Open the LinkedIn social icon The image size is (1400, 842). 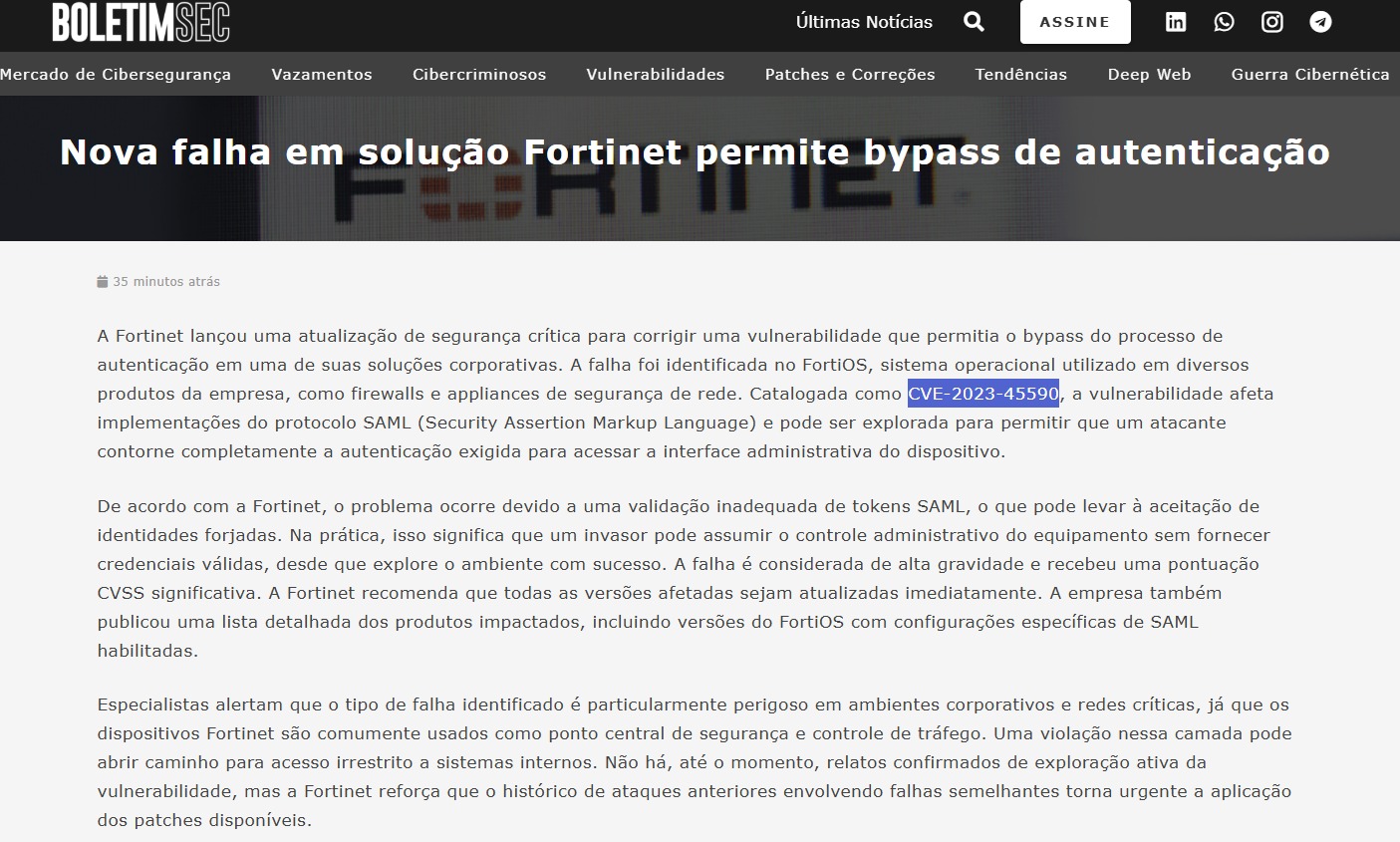tap(1176, 22)
